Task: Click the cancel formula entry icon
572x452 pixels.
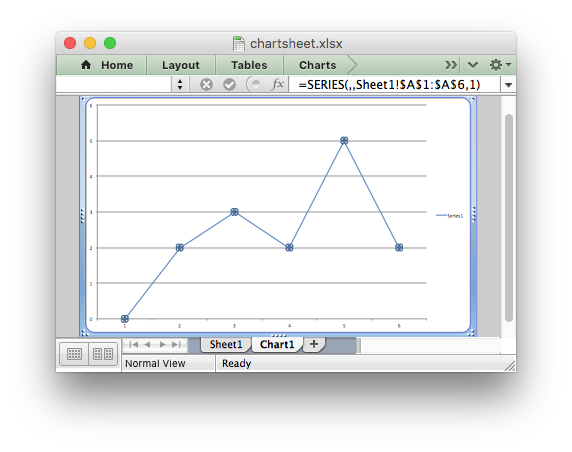Action: (206, 85)
